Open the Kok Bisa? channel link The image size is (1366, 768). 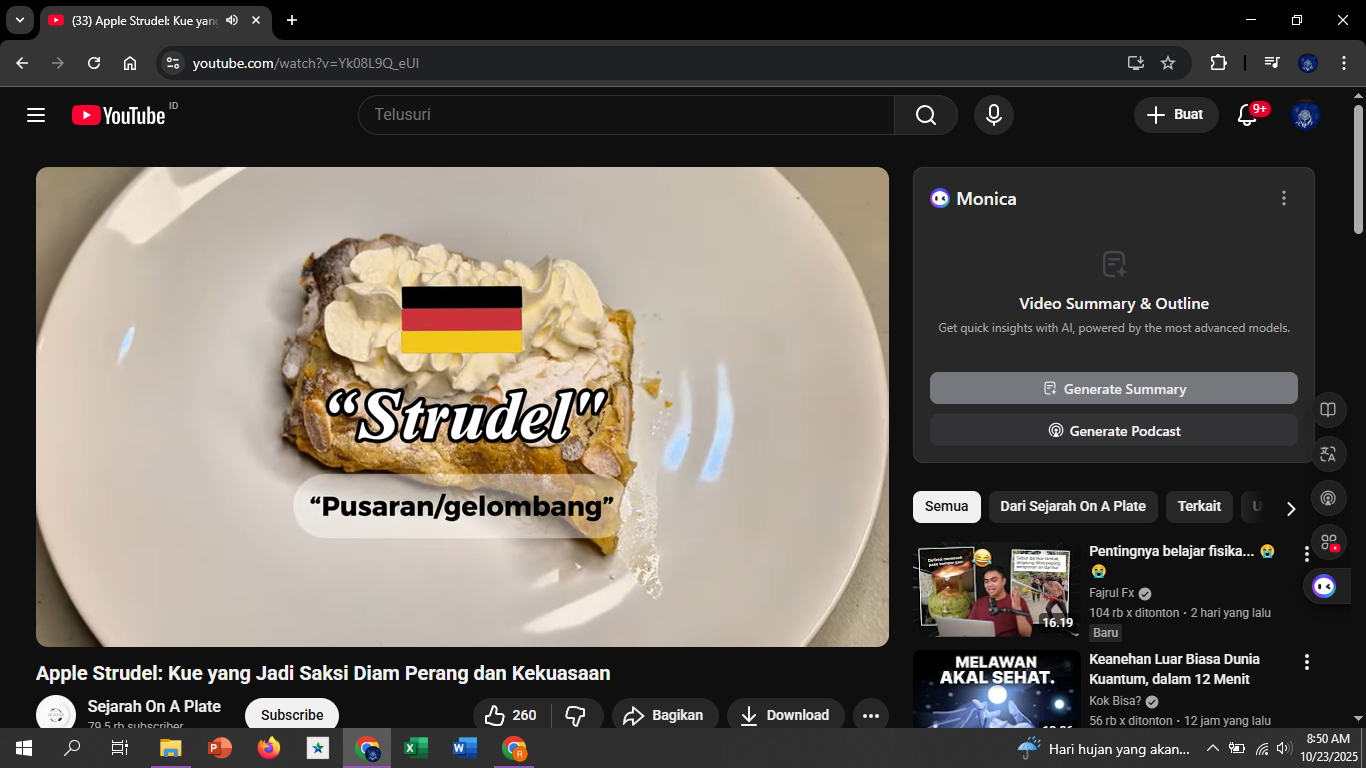tap(1115, 701)
